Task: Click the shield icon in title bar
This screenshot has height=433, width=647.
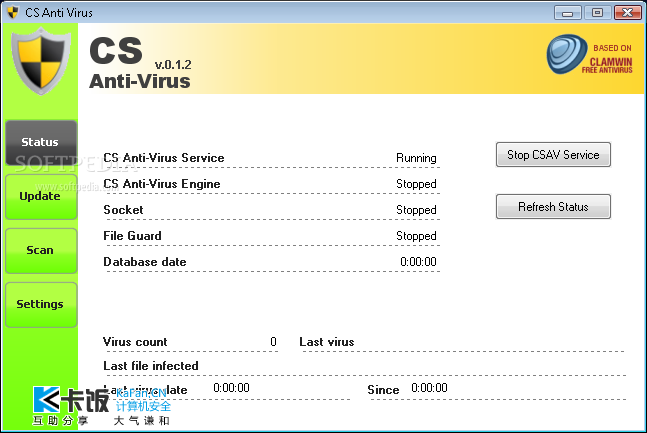Action: click(13, 12)
